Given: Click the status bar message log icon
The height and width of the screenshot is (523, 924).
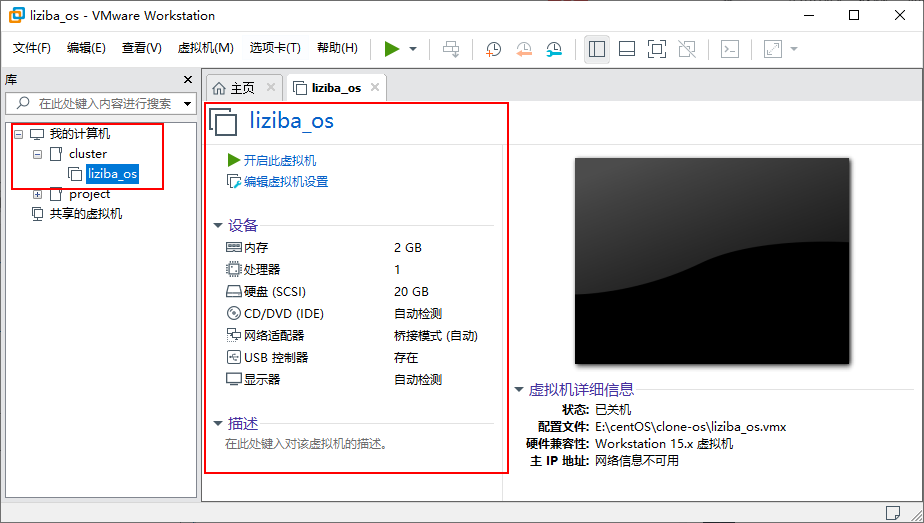Looking at the screenshot, I should 892,511.
